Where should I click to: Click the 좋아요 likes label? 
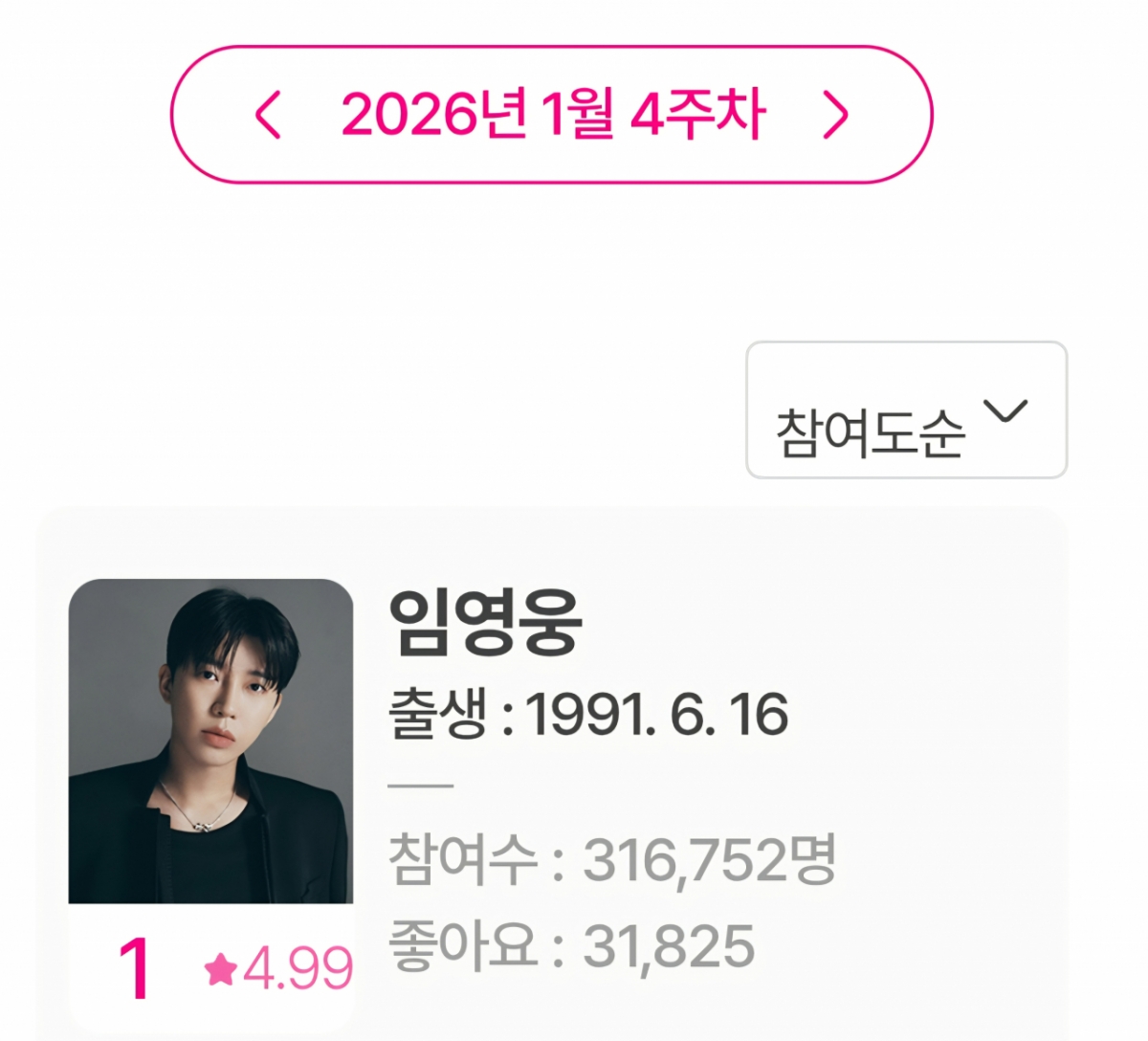(463, 945)
